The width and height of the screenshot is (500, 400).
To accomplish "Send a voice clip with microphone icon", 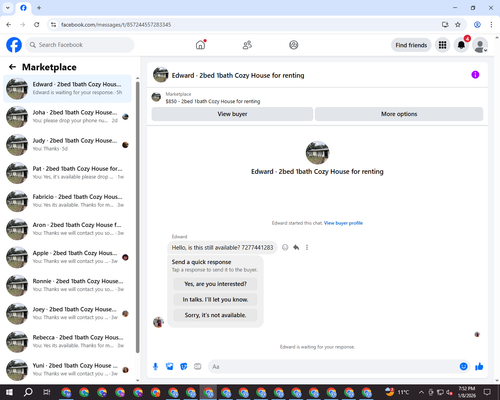I will [155, 367].
